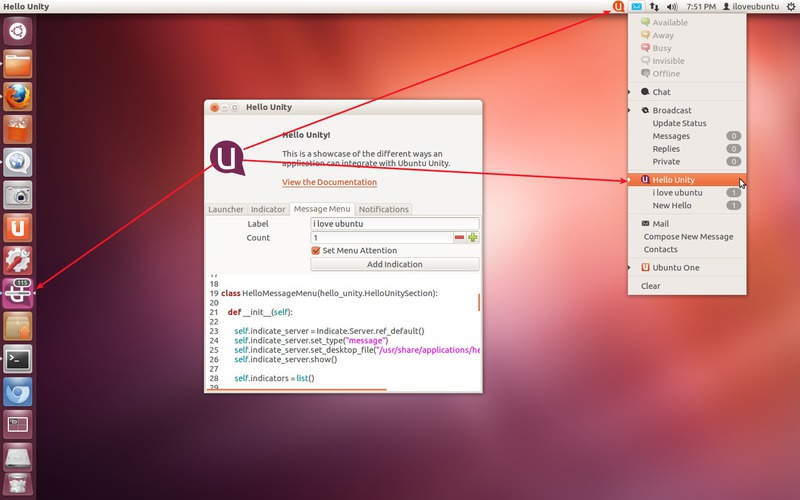
Task: Open Contacts from messaging menu
Action: [687, 249]
